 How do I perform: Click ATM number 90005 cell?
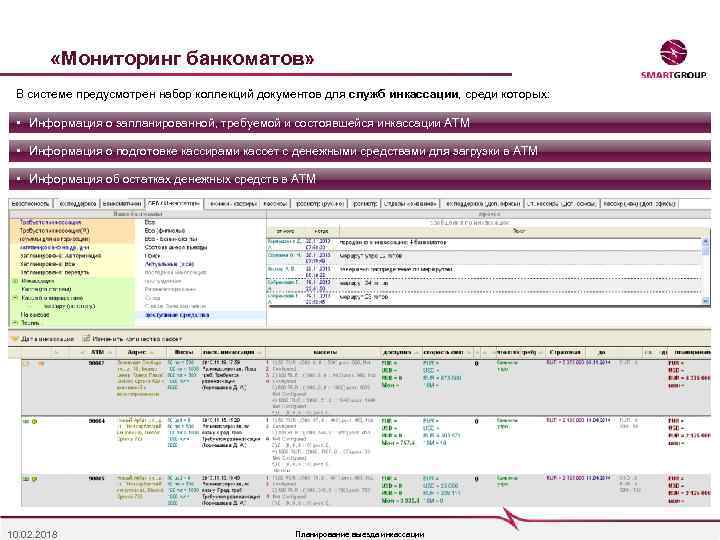pyautogui.click(x=96, y=478)
